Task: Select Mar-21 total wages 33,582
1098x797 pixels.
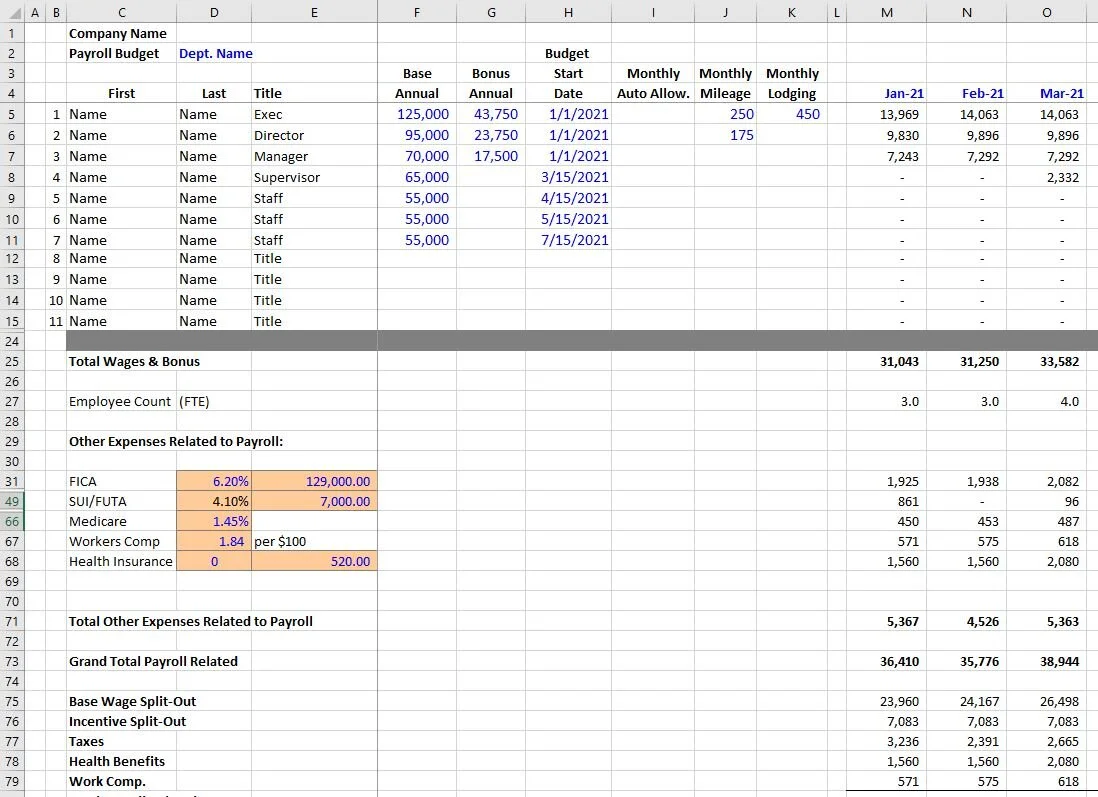Action: pos(1047,361)
